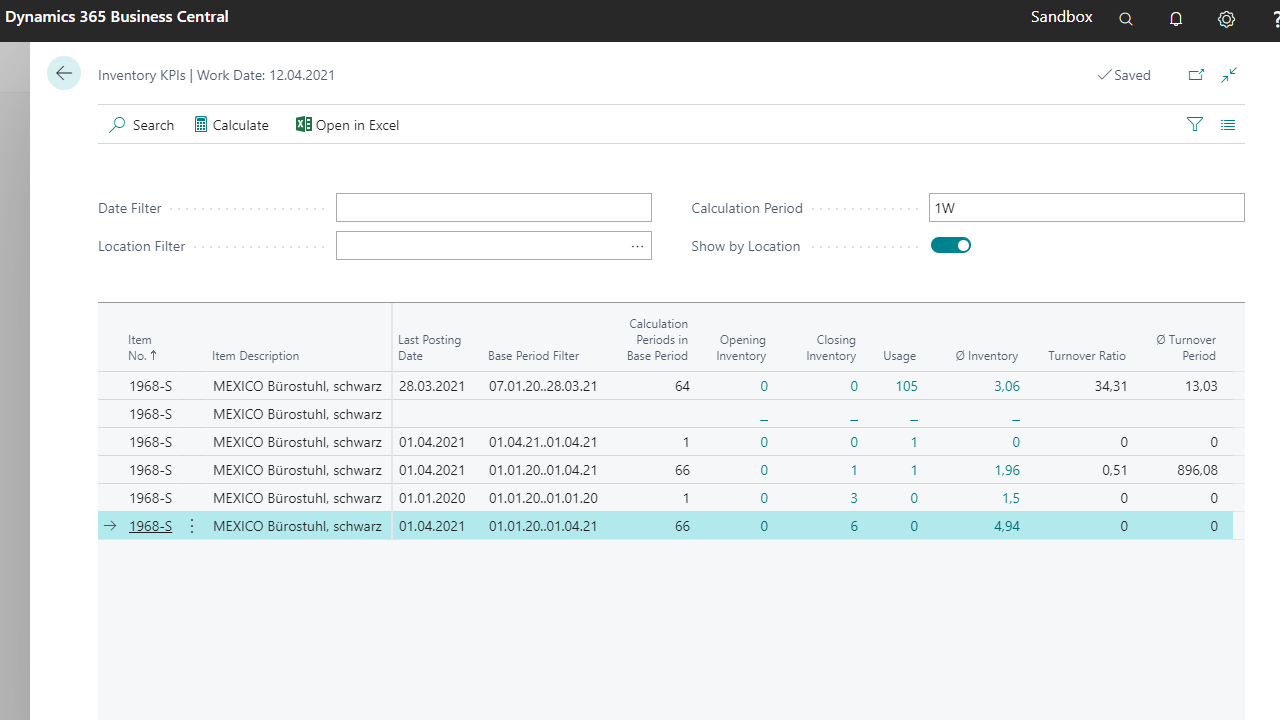
Task: Open the notifications bell
Action: pos(1176,19)
